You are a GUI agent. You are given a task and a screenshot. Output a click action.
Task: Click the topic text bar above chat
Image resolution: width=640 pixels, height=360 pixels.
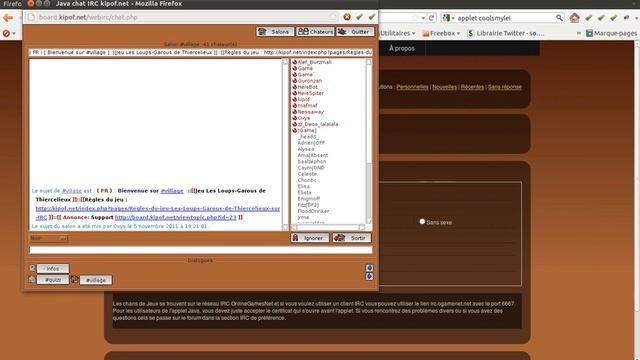200,53
